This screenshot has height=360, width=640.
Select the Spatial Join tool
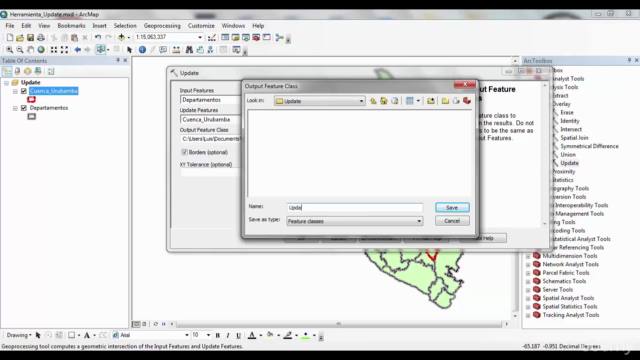(x=574, y=138)
